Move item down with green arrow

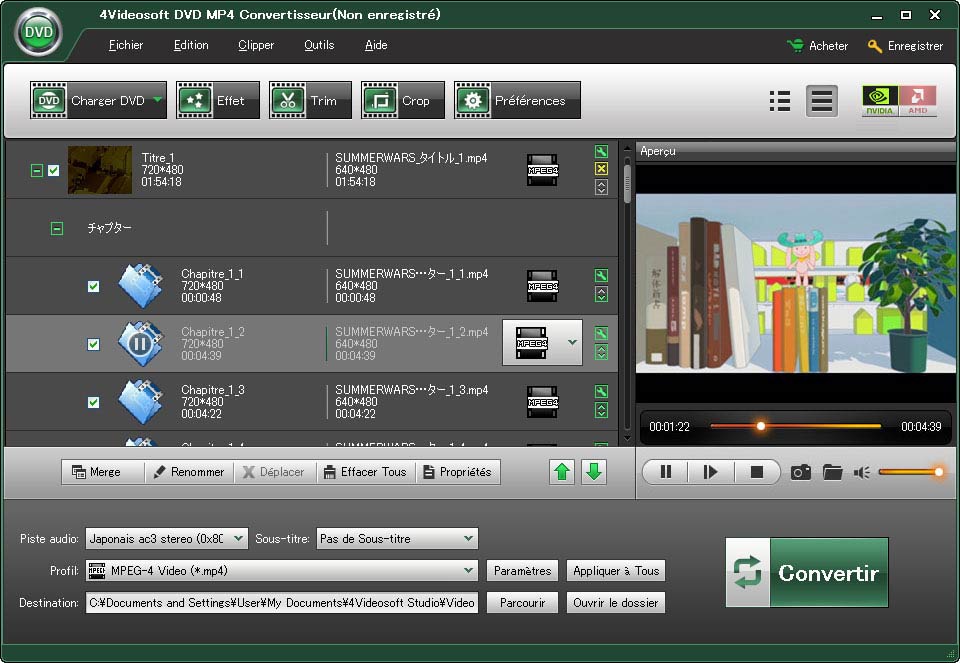(594, 472)
